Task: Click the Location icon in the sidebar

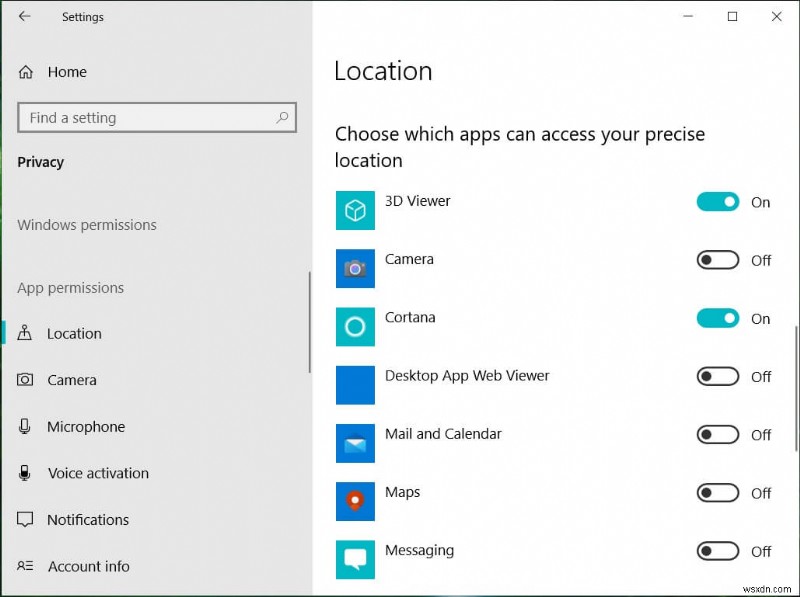Action: tap(24, 333)
